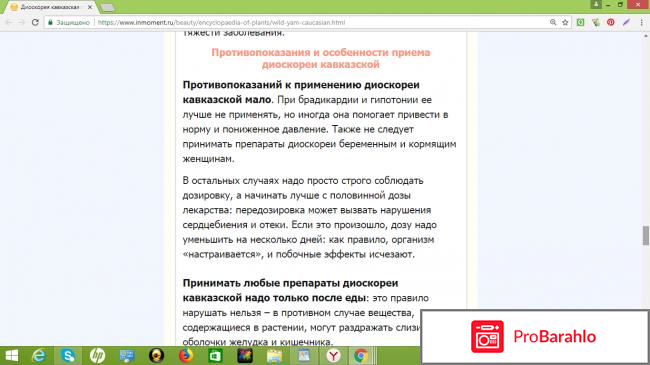Close the Диоскорея кавказская tab

point(90,7)
